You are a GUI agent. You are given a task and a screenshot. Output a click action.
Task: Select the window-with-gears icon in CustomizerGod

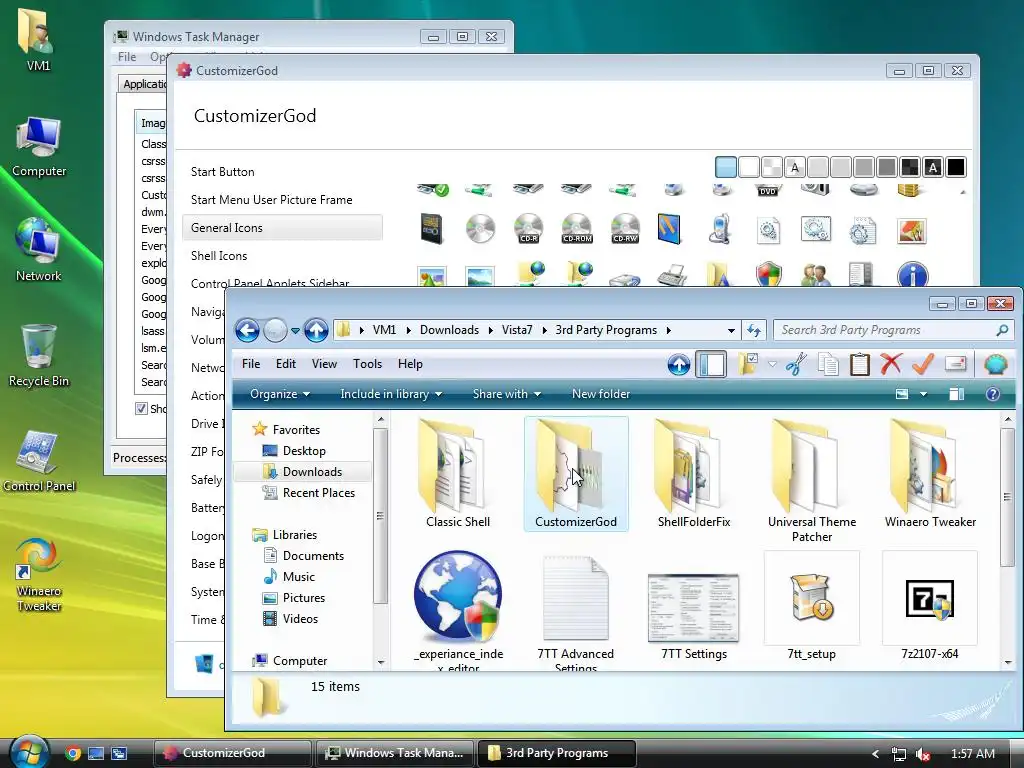816,229
